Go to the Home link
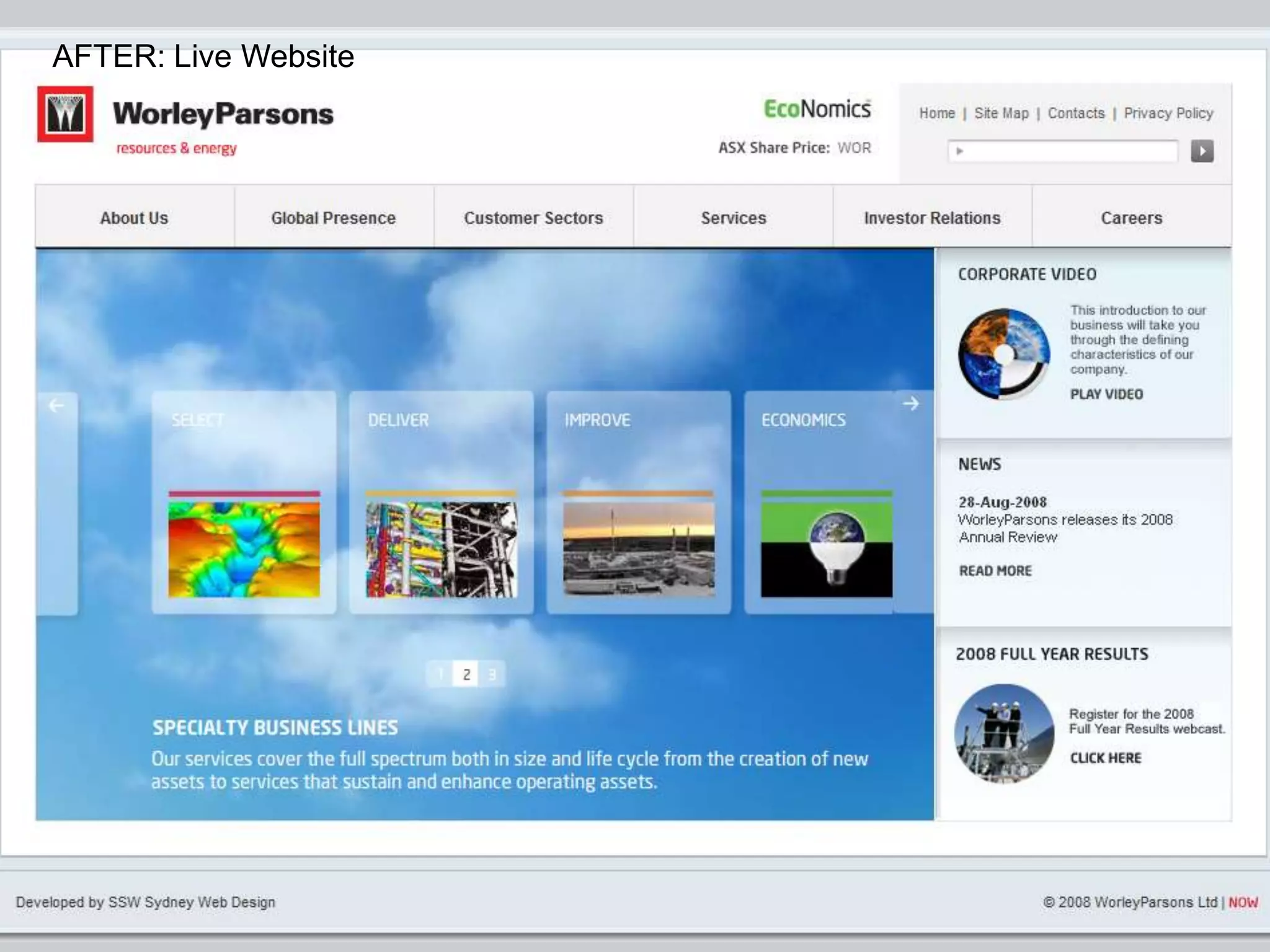The width and height of the screenshot is (1270, 952). click(x=937, y=113)
